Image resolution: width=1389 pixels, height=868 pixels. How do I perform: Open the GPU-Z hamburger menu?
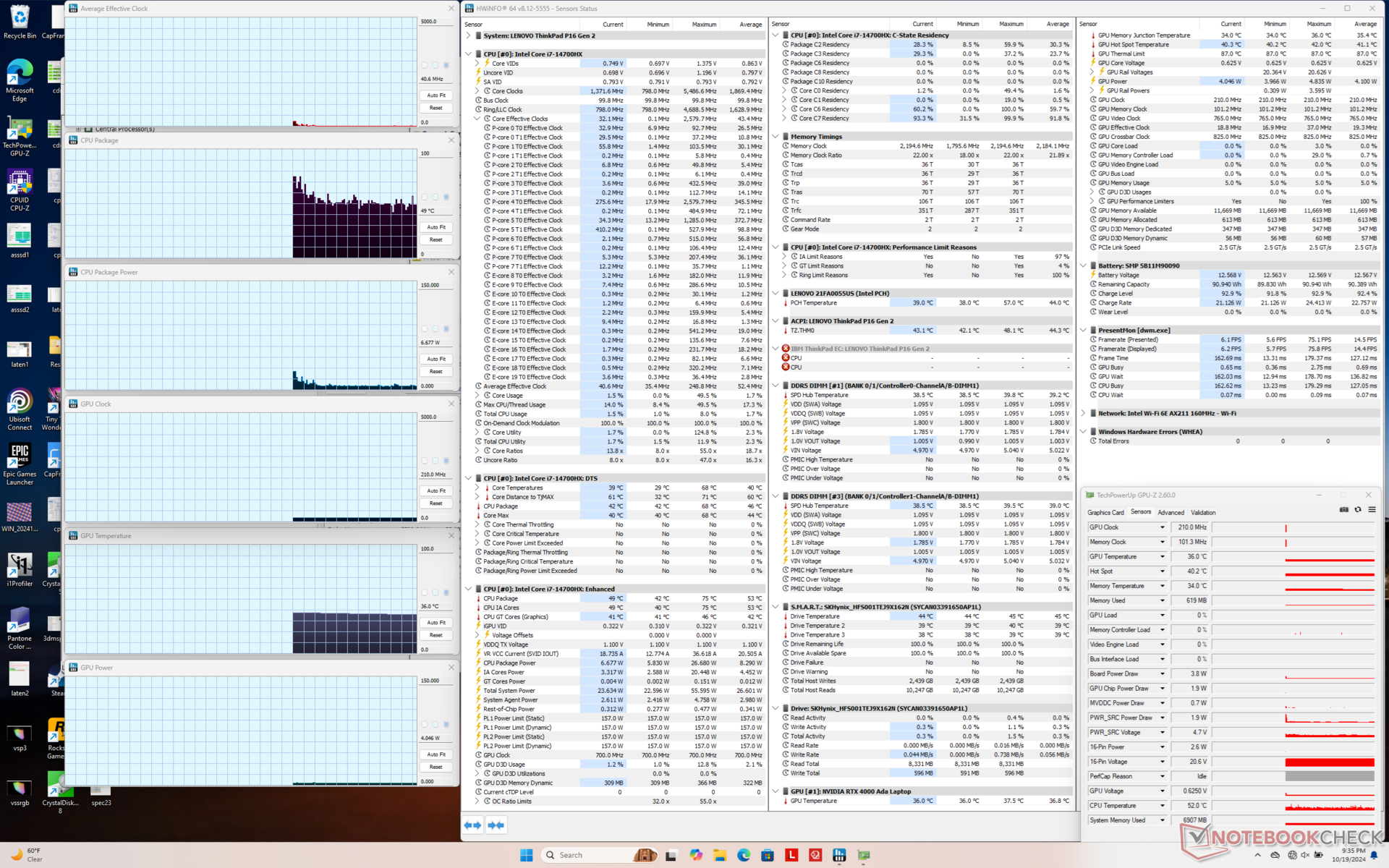(1372, 509)
